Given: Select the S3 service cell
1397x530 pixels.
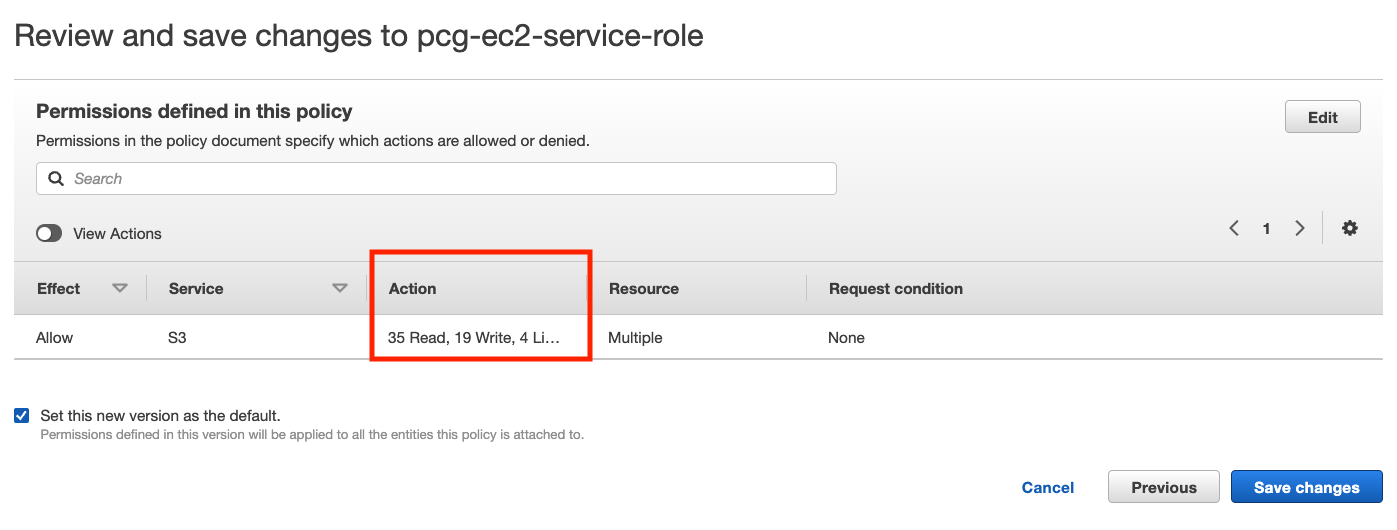Looking at the screenshot, I should click(177, 338).
